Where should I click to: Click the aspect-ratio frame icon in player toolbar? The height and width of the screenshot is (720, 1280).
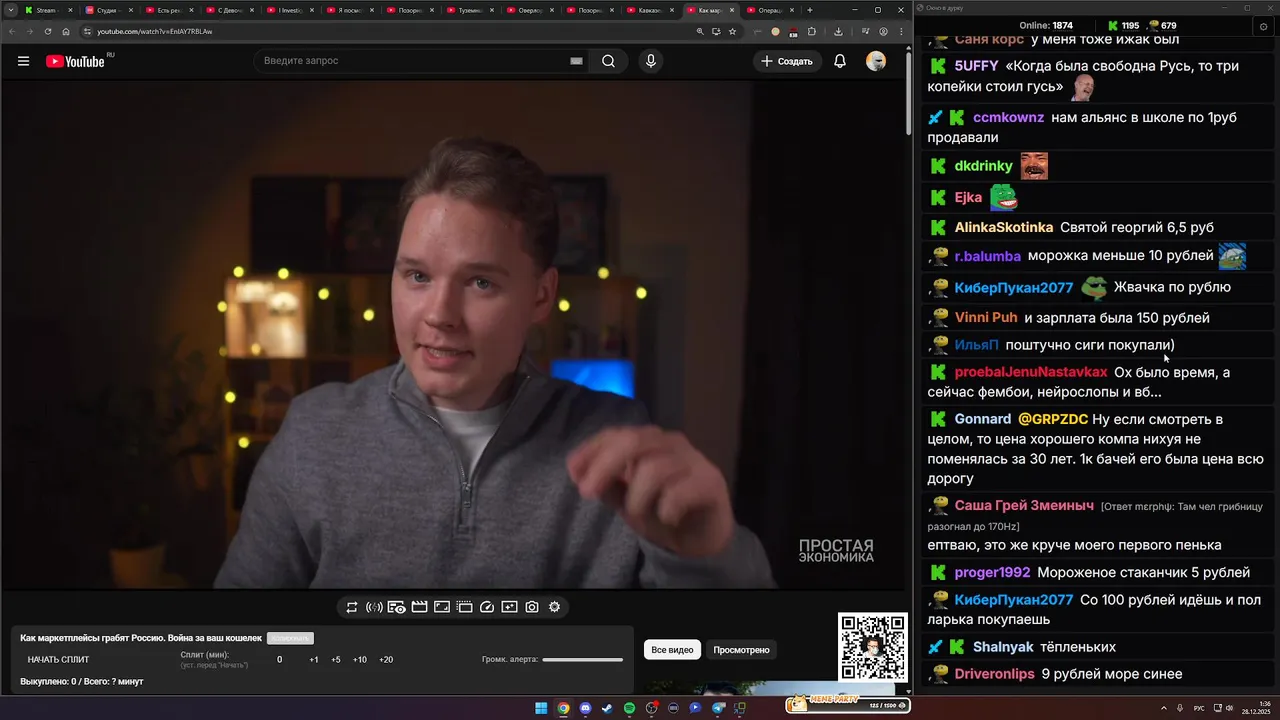point(442,607)
